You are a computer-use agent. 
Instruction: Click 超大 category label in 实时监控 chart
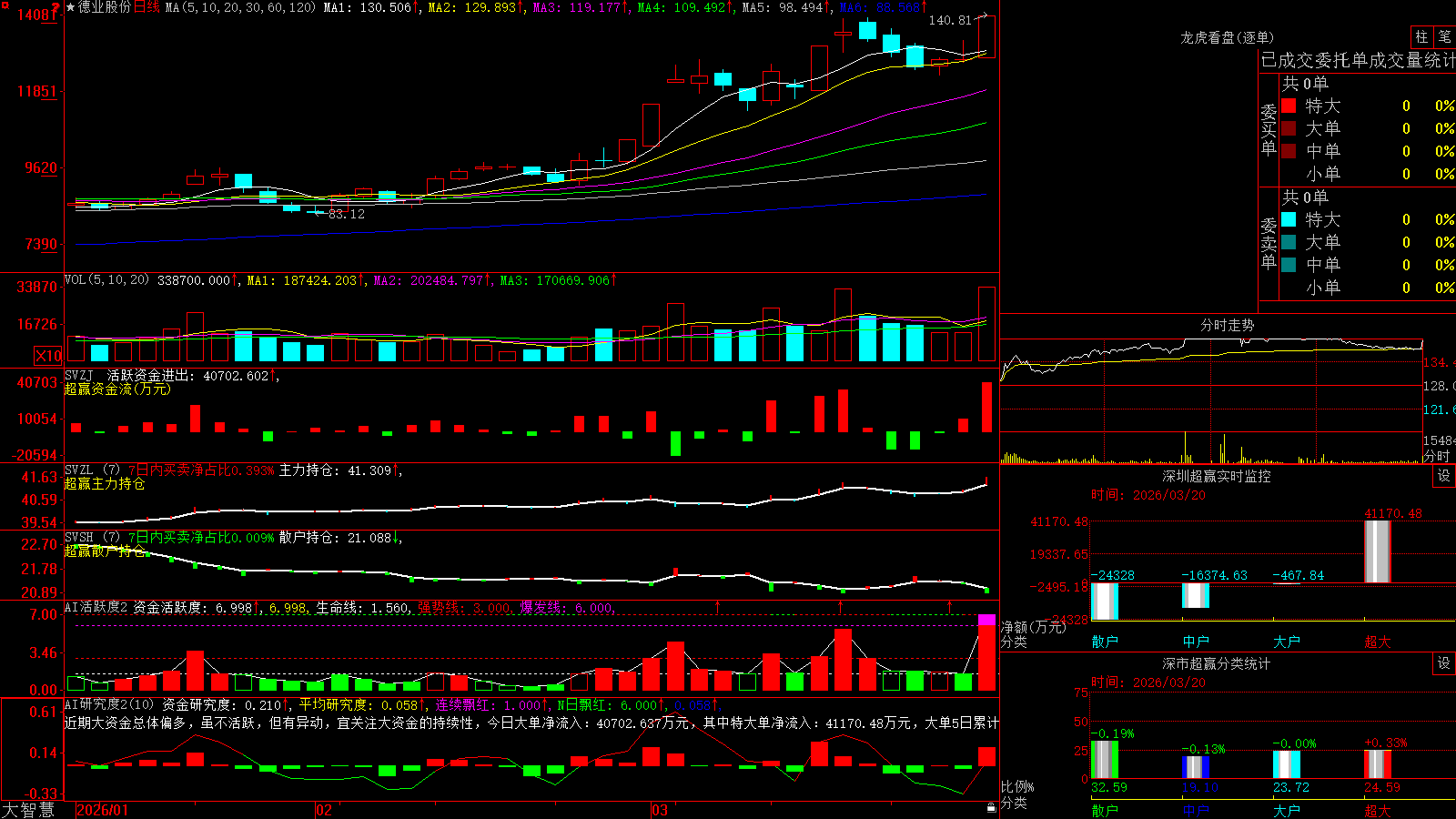(x=1378, y=642)
